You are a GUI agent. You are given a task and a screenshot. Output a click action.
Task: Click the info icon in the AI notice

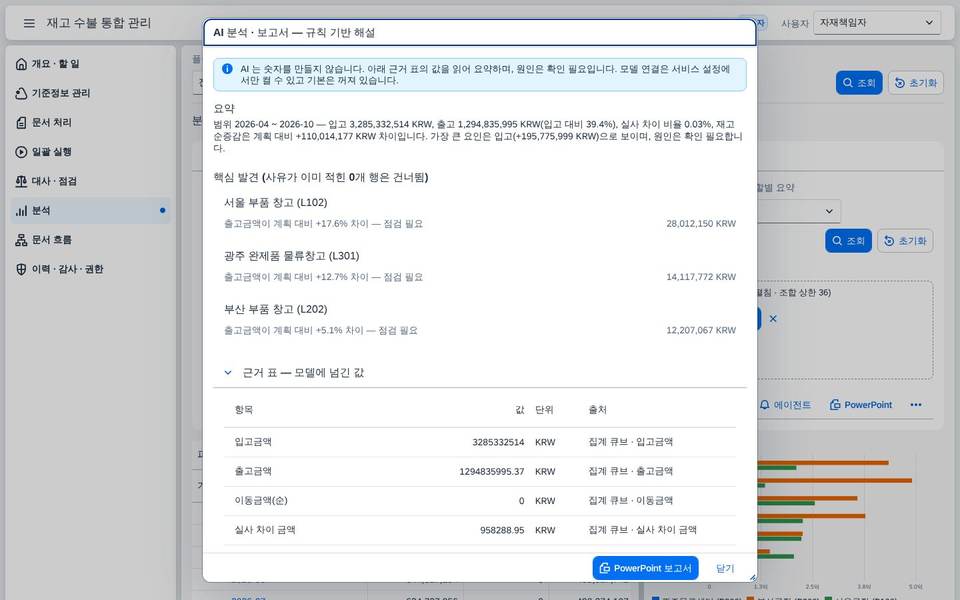pos(227,69)
